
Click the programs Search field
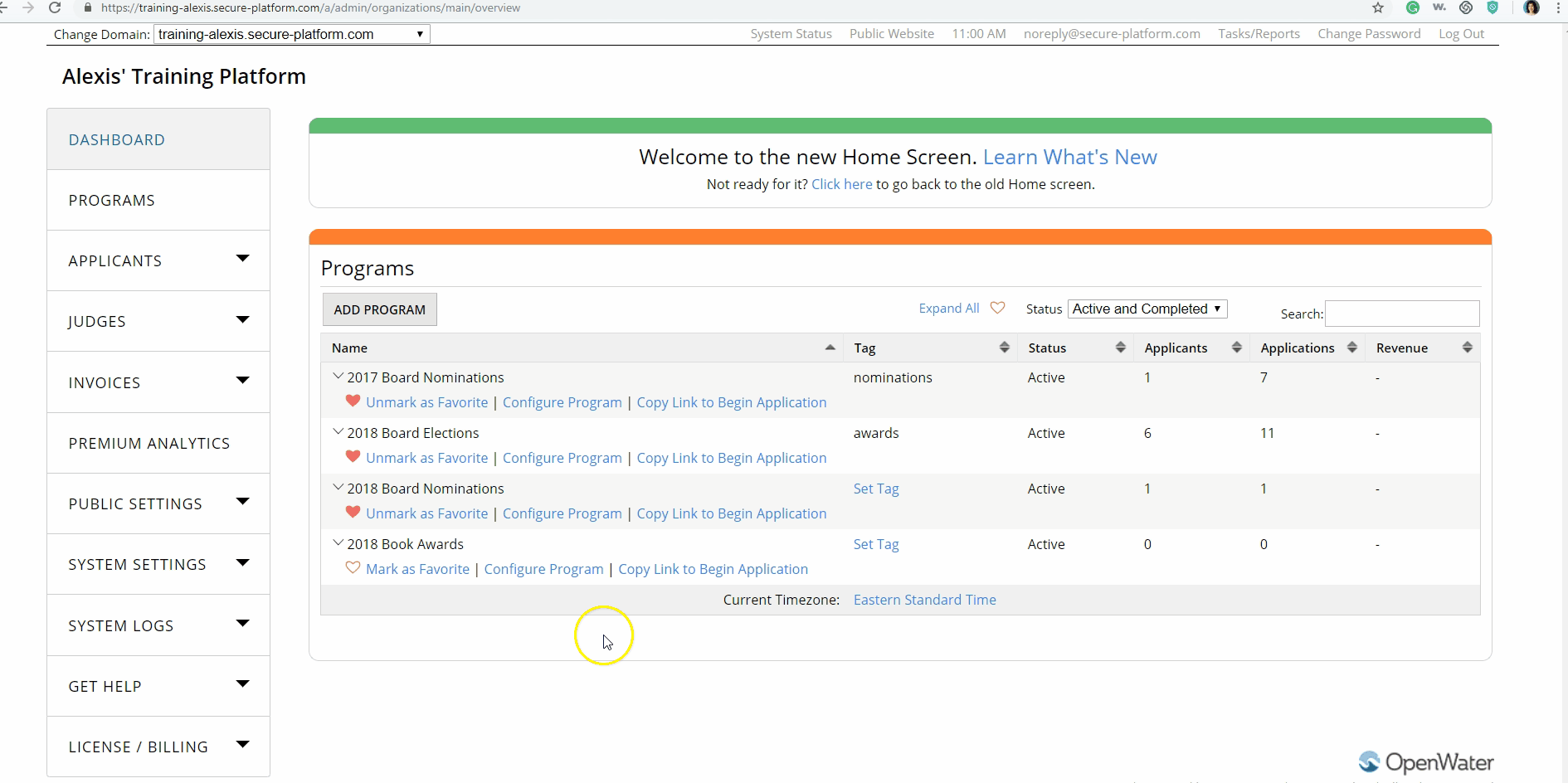pos(1401,314)
